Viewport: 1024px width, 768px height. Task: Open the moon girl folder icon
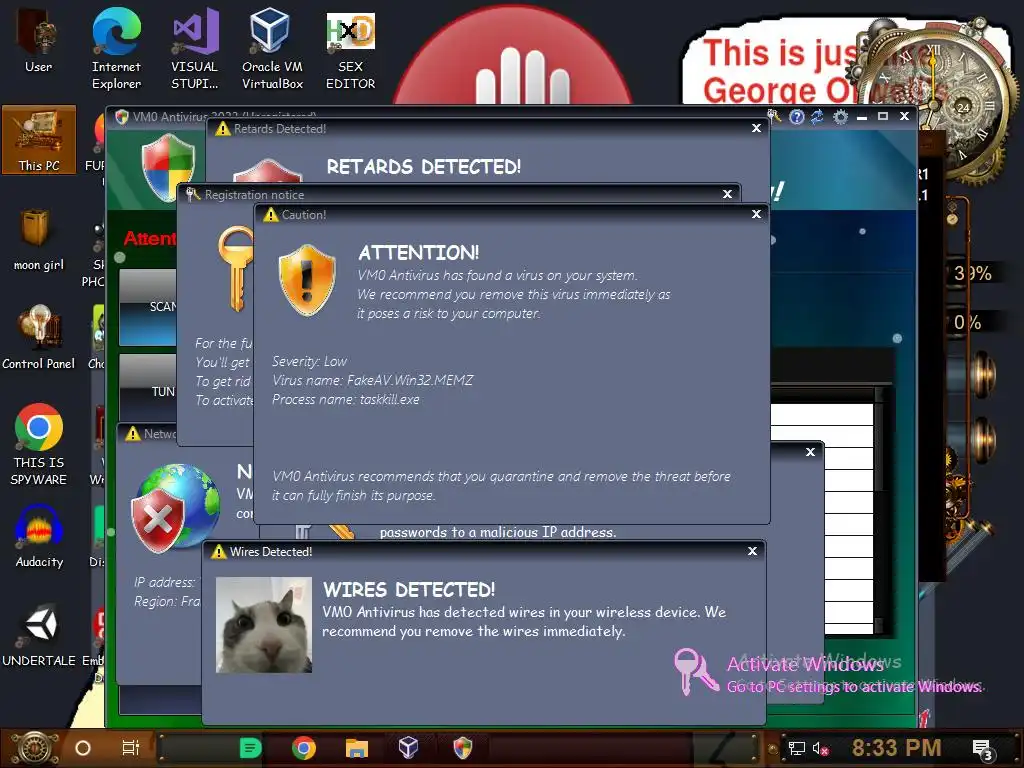click(x=39, y=238)
